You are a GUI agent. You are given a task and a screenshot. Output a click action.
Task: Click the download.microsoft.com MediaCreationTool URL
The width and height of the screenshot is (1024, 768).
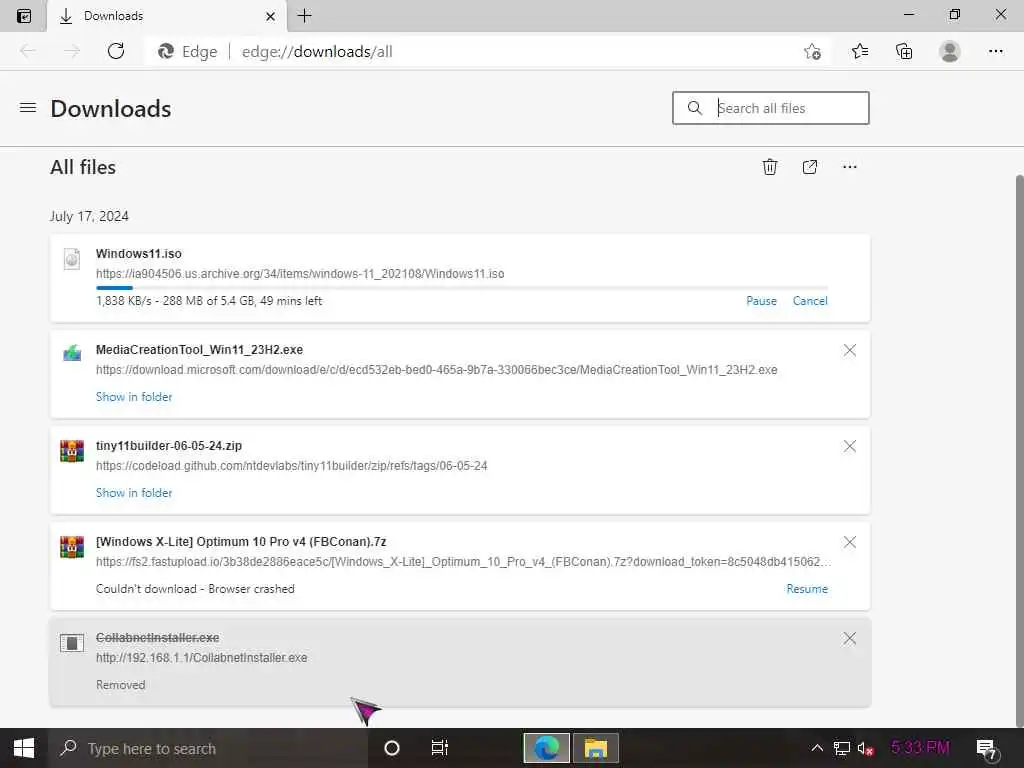coord(436,370)
